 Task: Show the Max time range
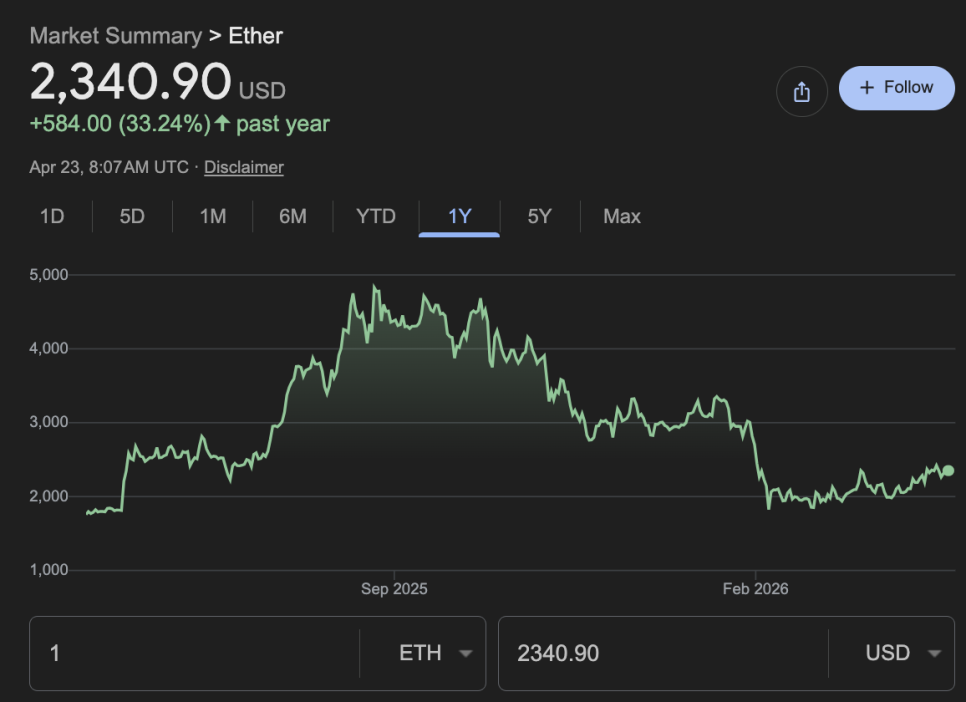[622, 216]
